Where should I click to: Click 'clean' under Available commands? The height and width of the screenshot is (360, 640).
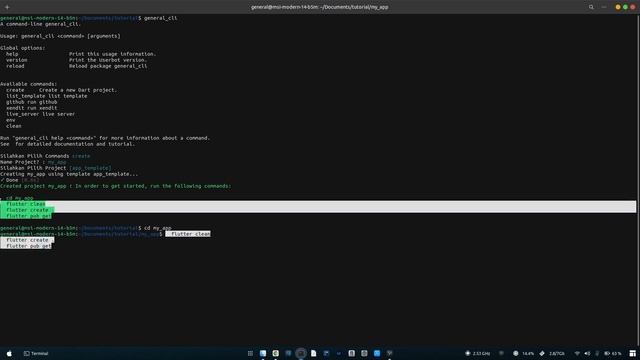[x=13, y=126]
